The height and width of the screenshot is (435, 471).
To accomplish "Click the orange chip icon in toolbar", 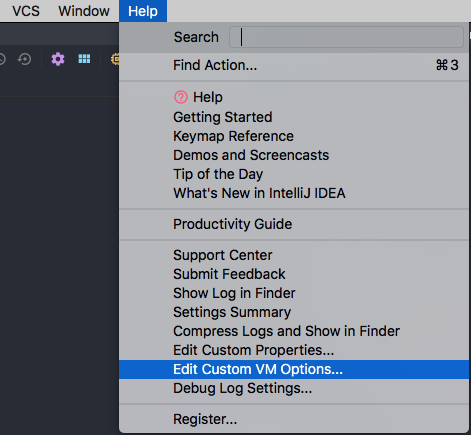I will pyautogui.click(x=115, y=59).
